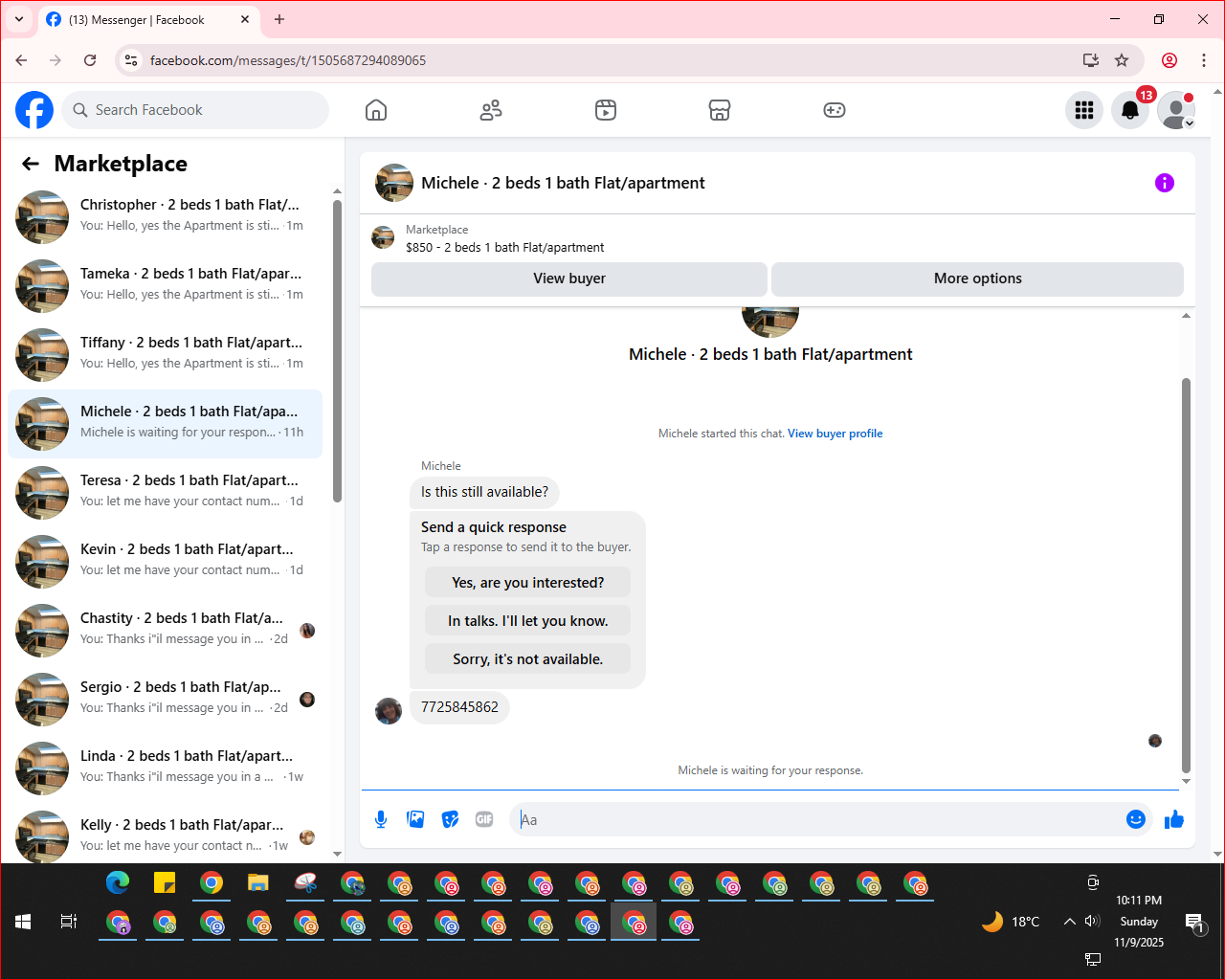Viewport: 1225px width, 980px height.
Task: Send quick response "In talks. I'll let you know."
Action: (x=527, y=621)
